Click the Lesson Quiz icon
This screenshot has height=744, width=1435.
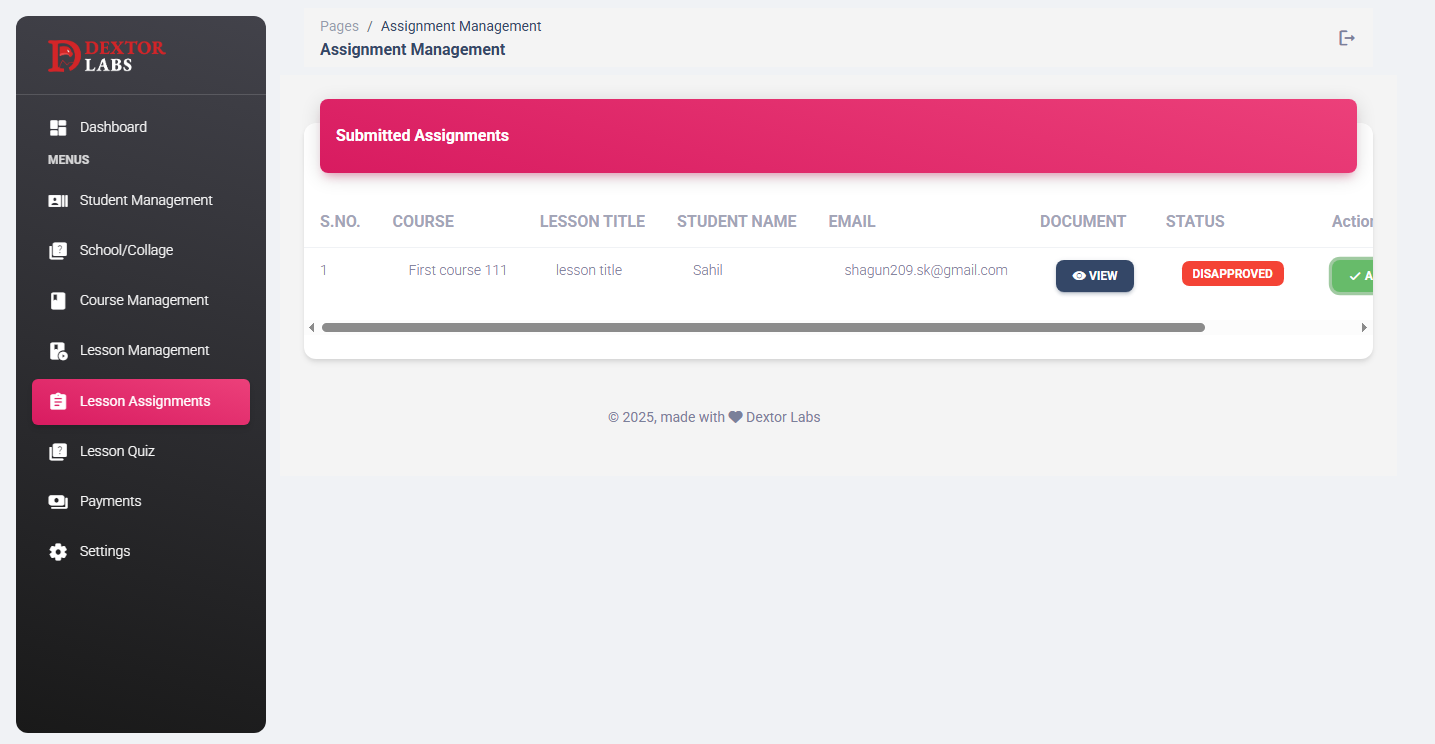(x=58, y=452)
